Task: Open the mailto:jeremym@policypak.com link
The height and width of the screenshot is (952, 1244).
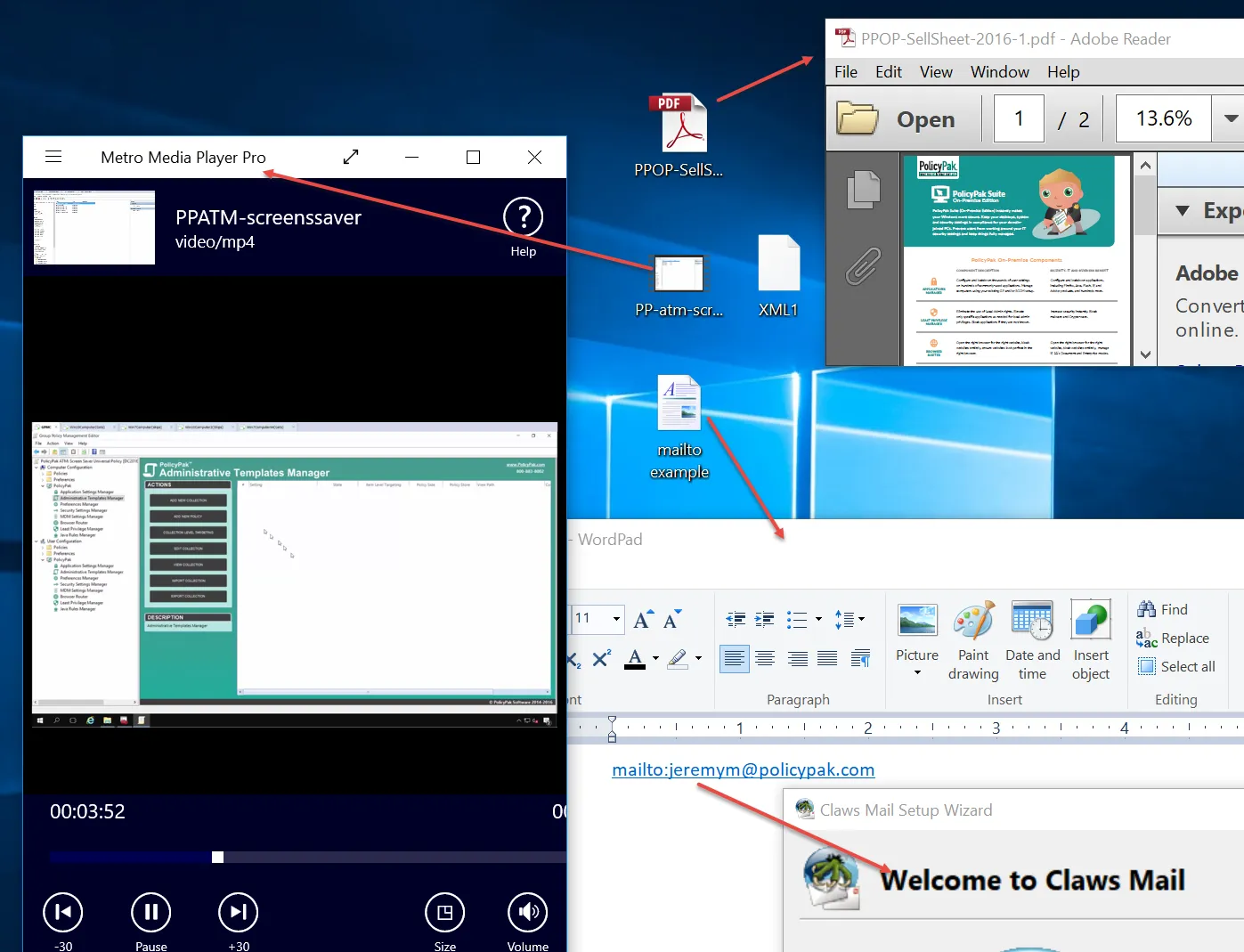Action: (744, 769)
